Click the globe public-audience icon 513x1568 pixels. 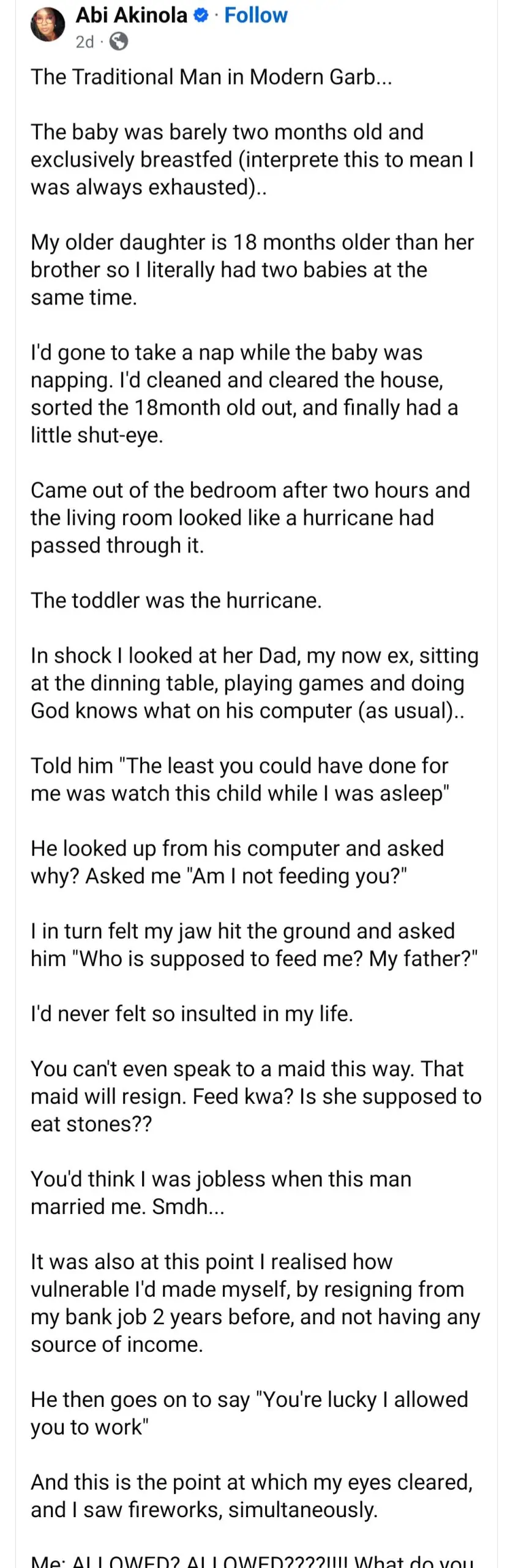[118, 42]
